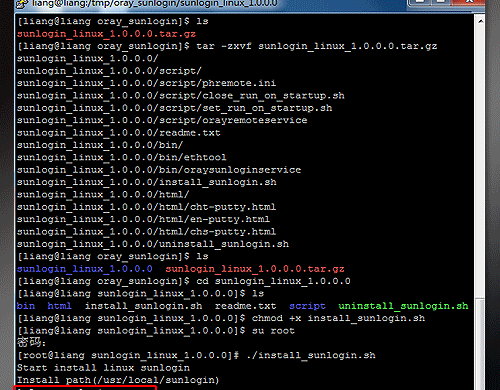Image resolution: width=500 pixels, height=390 pixels.
Task: Click the blue script directory in ls output
Action: pos(307,306)
